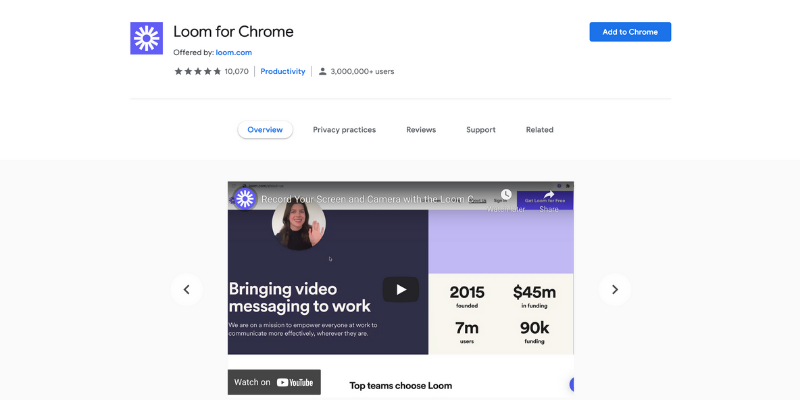Click Watch on YouTube button
The image size is (800, 400).
(274, 382)
